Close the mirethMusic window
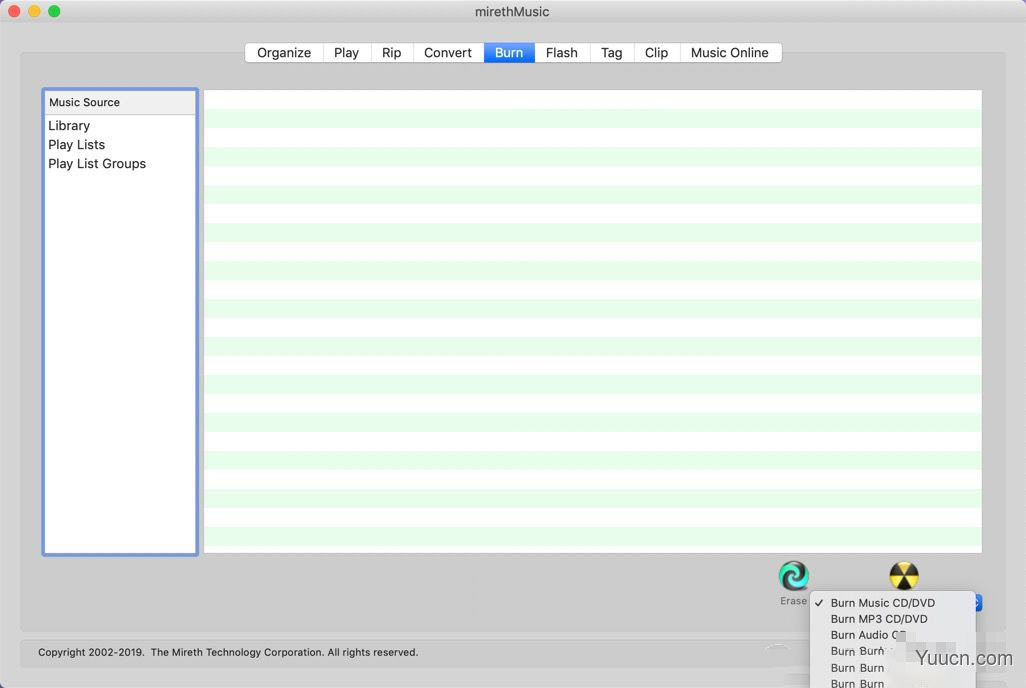 click(14, 11)
